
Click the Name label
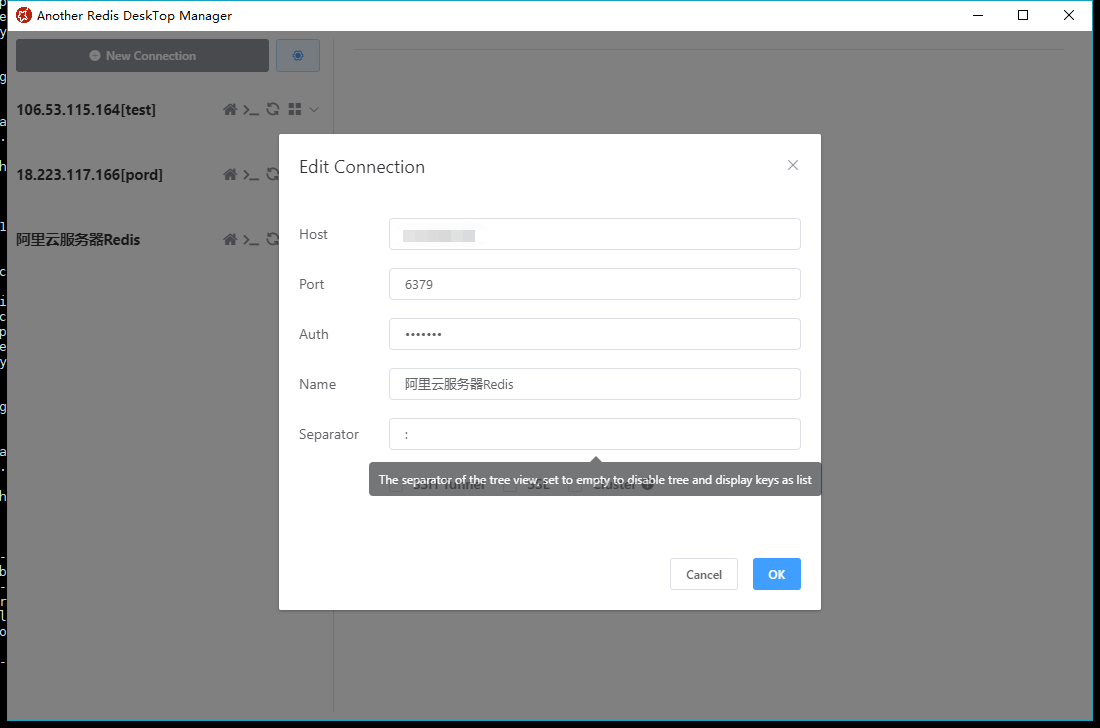coord(317,384)
